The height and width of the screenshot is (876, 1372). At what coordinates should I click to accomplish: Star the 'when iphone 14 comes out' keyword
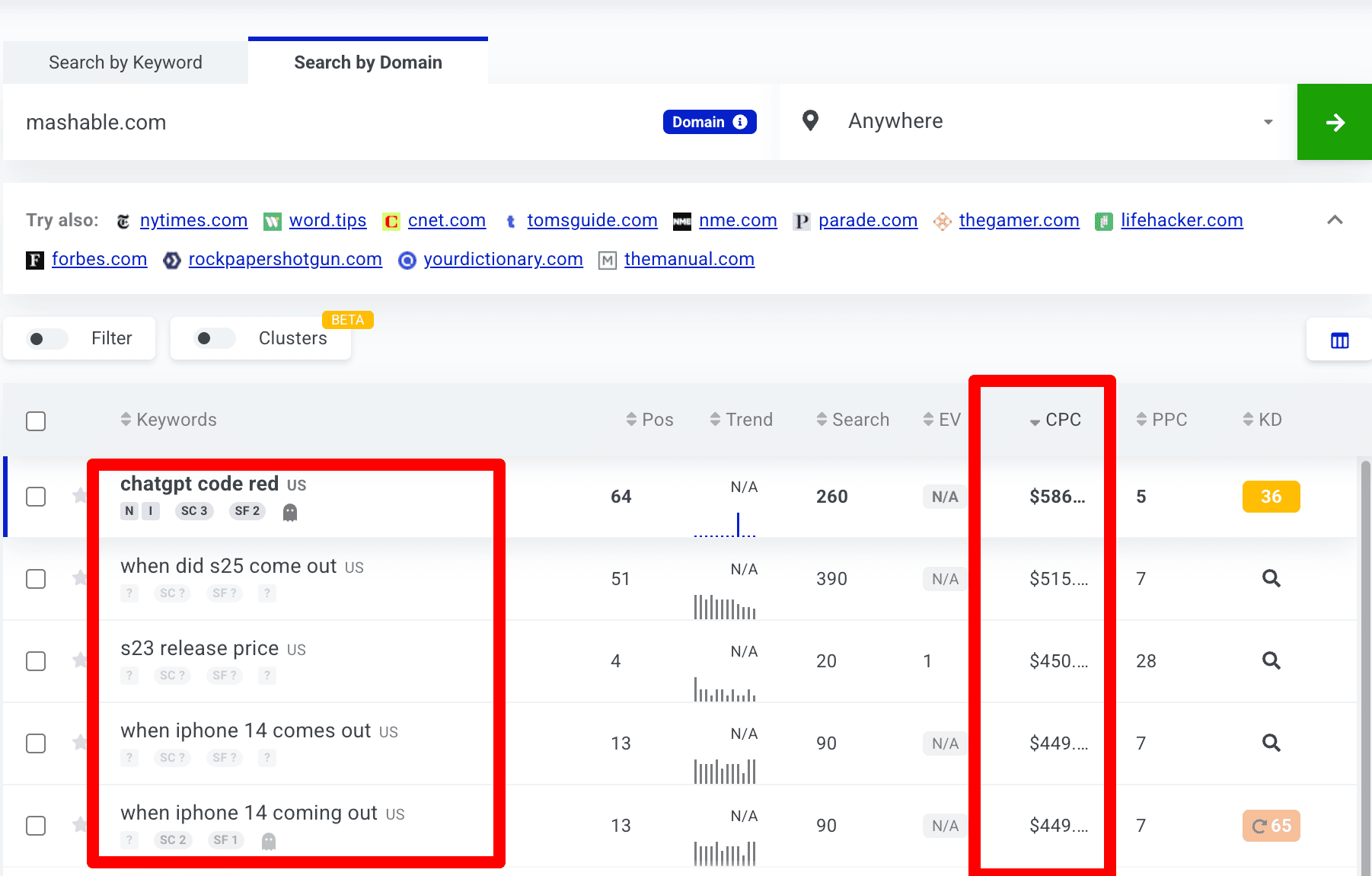click(79, 743)
